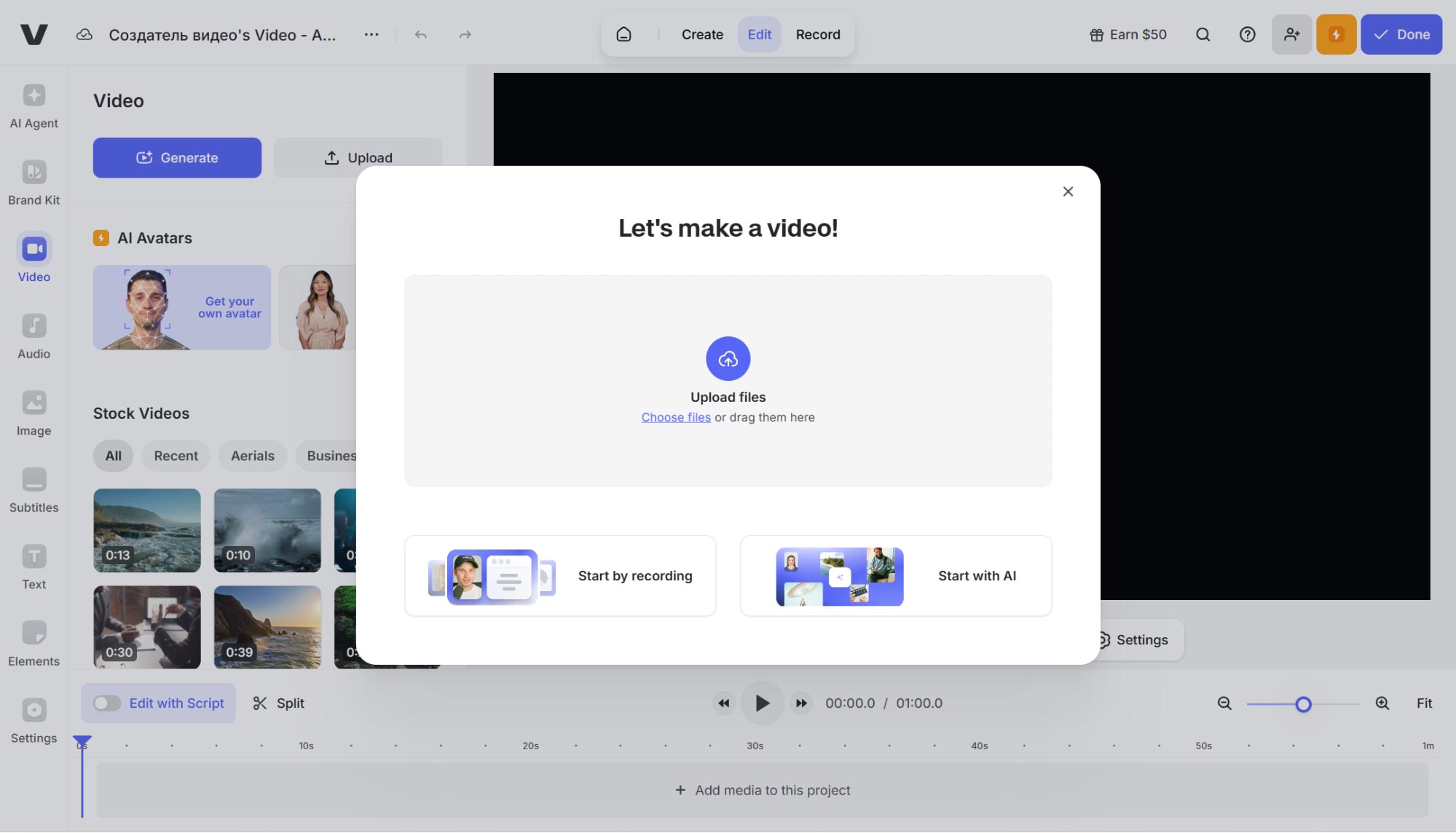
Task: Click the invite collaborator icon
Action: [1291, 34]
